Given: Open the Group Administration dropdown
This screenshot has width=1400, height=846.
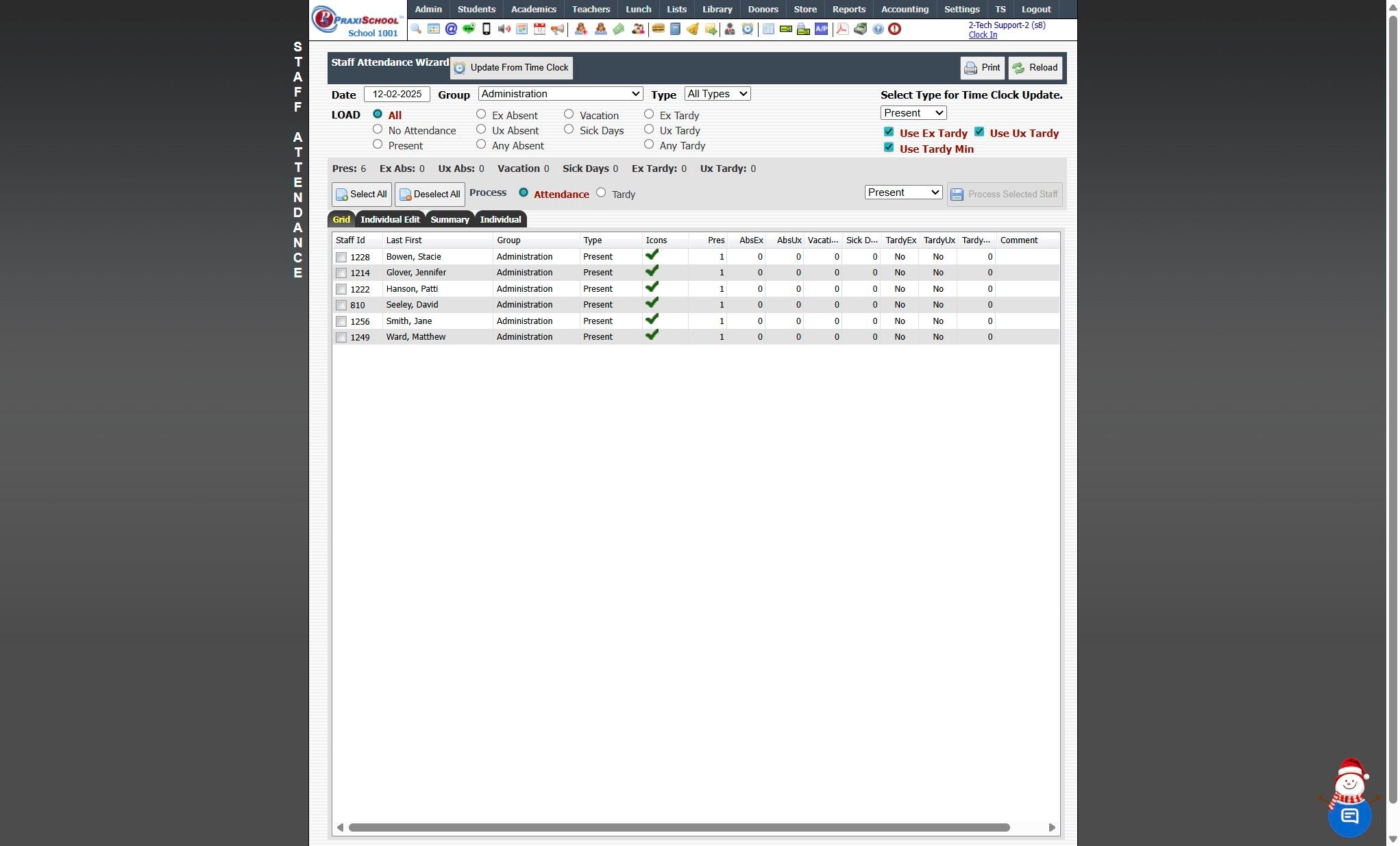Looking at the screenshot, I should (x=560, y=94).
